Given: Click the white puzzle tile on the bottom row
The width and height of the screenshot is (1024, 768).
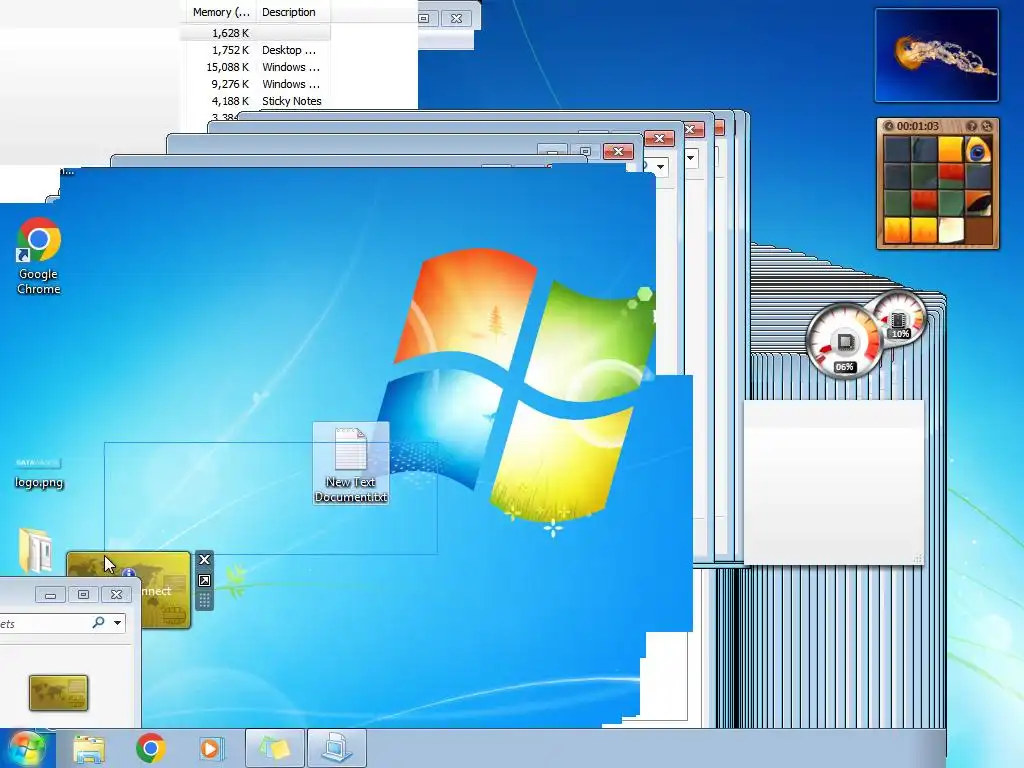Looking at the screenshot, I should [950, 230].
